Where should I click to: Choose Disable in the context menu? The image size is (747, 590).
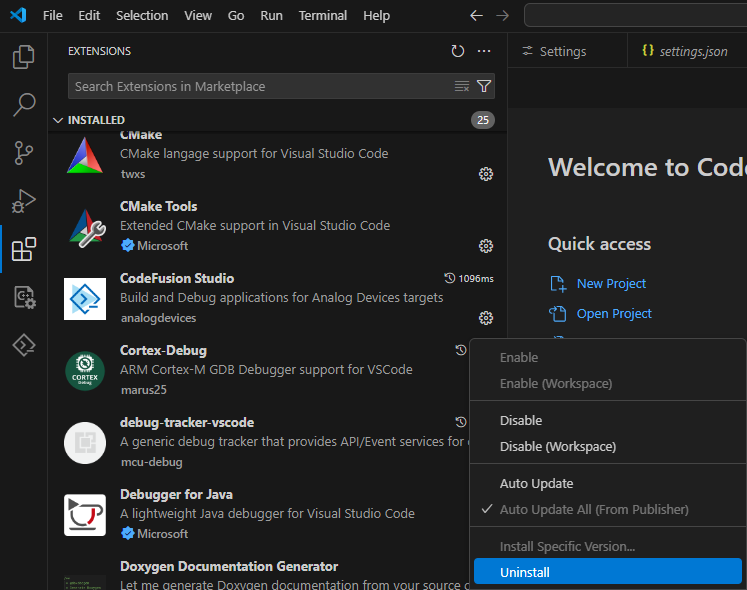pos(608,420)
